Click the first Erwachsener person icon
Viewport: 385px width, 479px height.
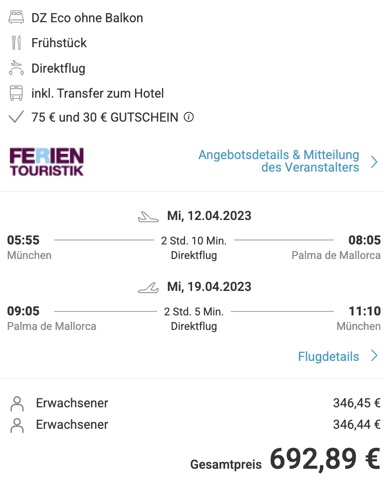17,403
